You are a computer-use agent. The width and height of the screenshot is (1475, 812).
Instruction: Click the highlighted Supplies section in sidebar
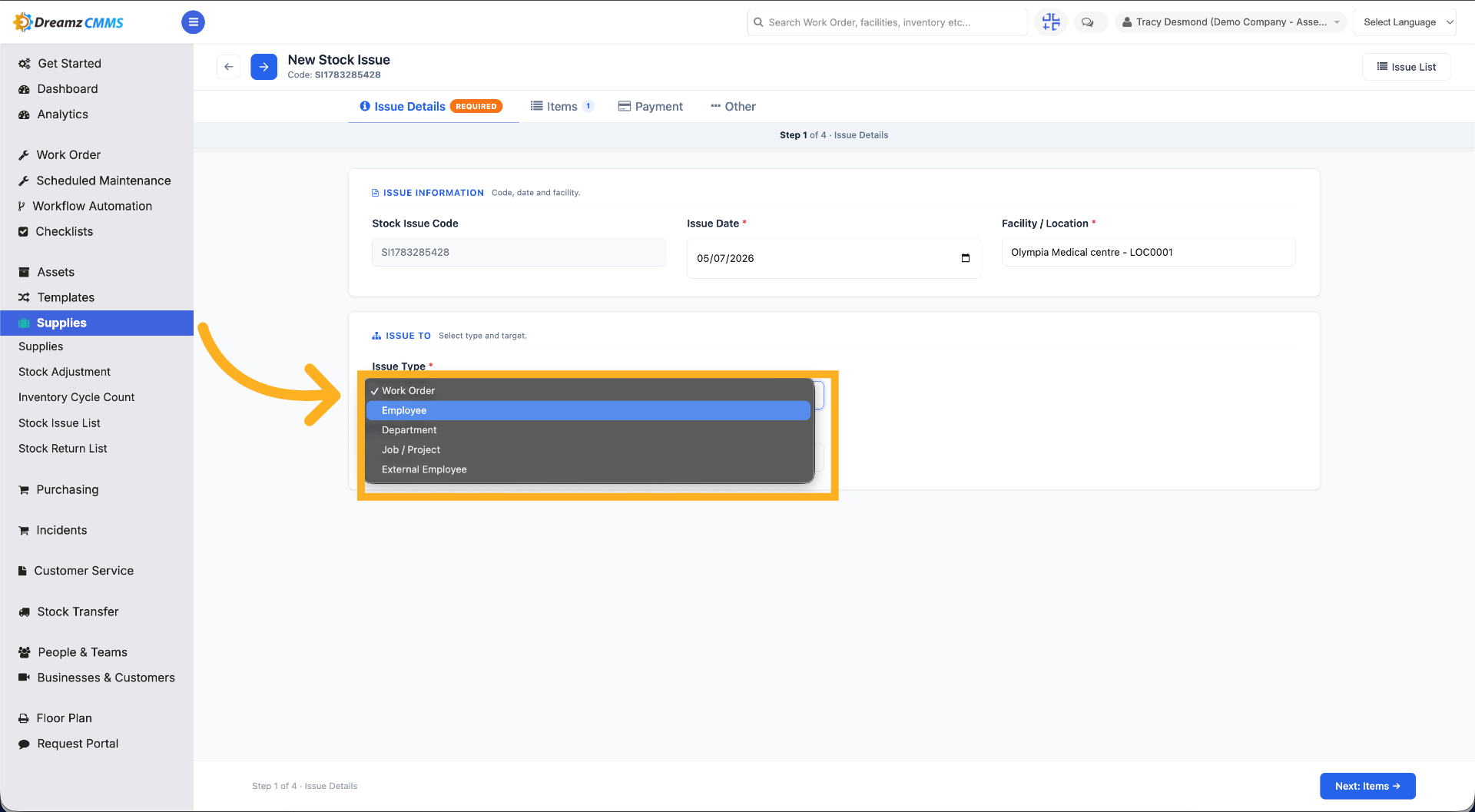97,323
